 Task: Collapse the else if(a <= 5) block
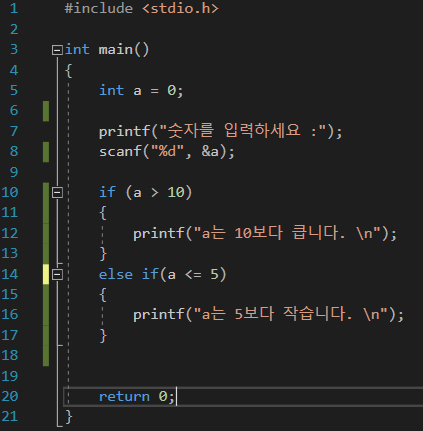pyautogui.click(x=57, y=275)
